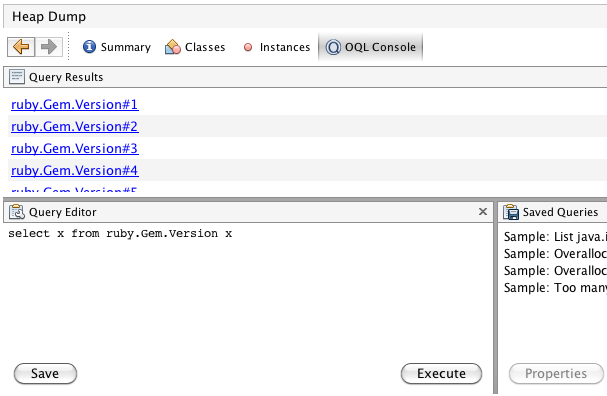The width and height of the screenshot is (607, 396).
Task: Open the Instances view
Action: tap(277, 47)
